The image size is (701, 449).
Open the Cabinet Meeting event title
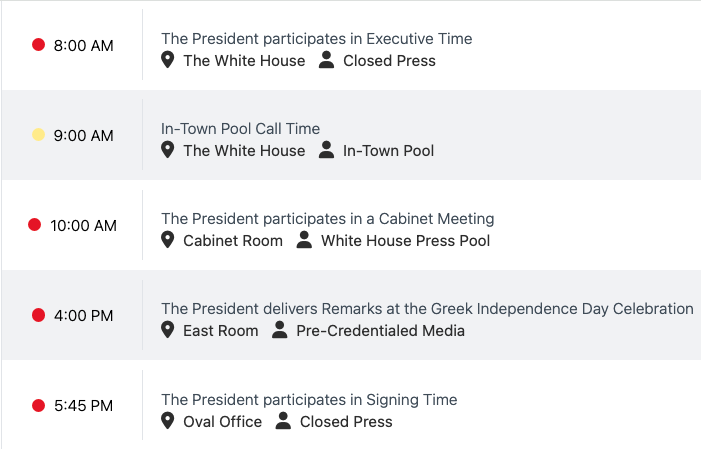click(327, 219)
